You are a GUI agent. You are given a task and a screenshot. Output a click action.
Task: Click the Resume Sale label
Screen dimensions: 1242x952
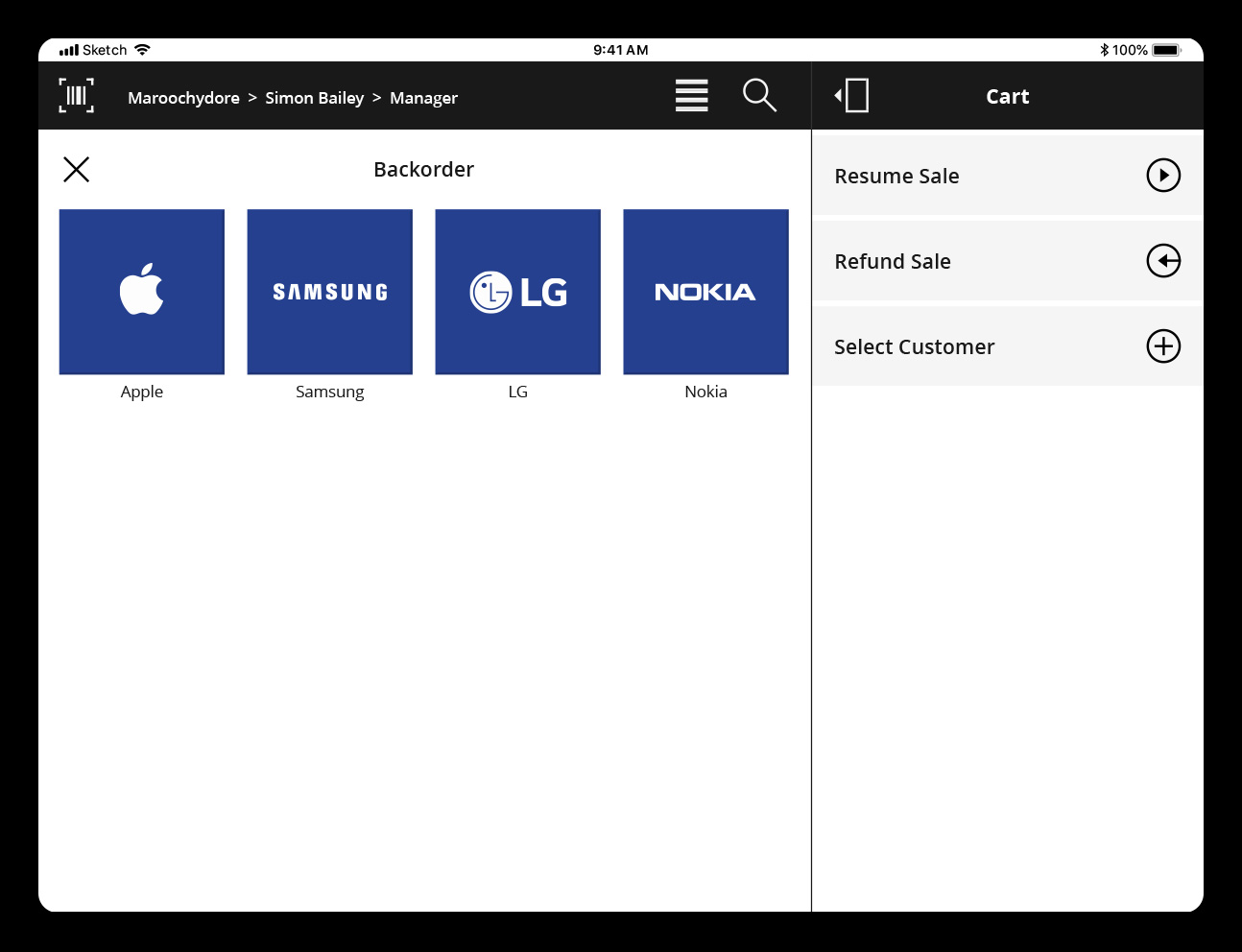click(896, 177)
